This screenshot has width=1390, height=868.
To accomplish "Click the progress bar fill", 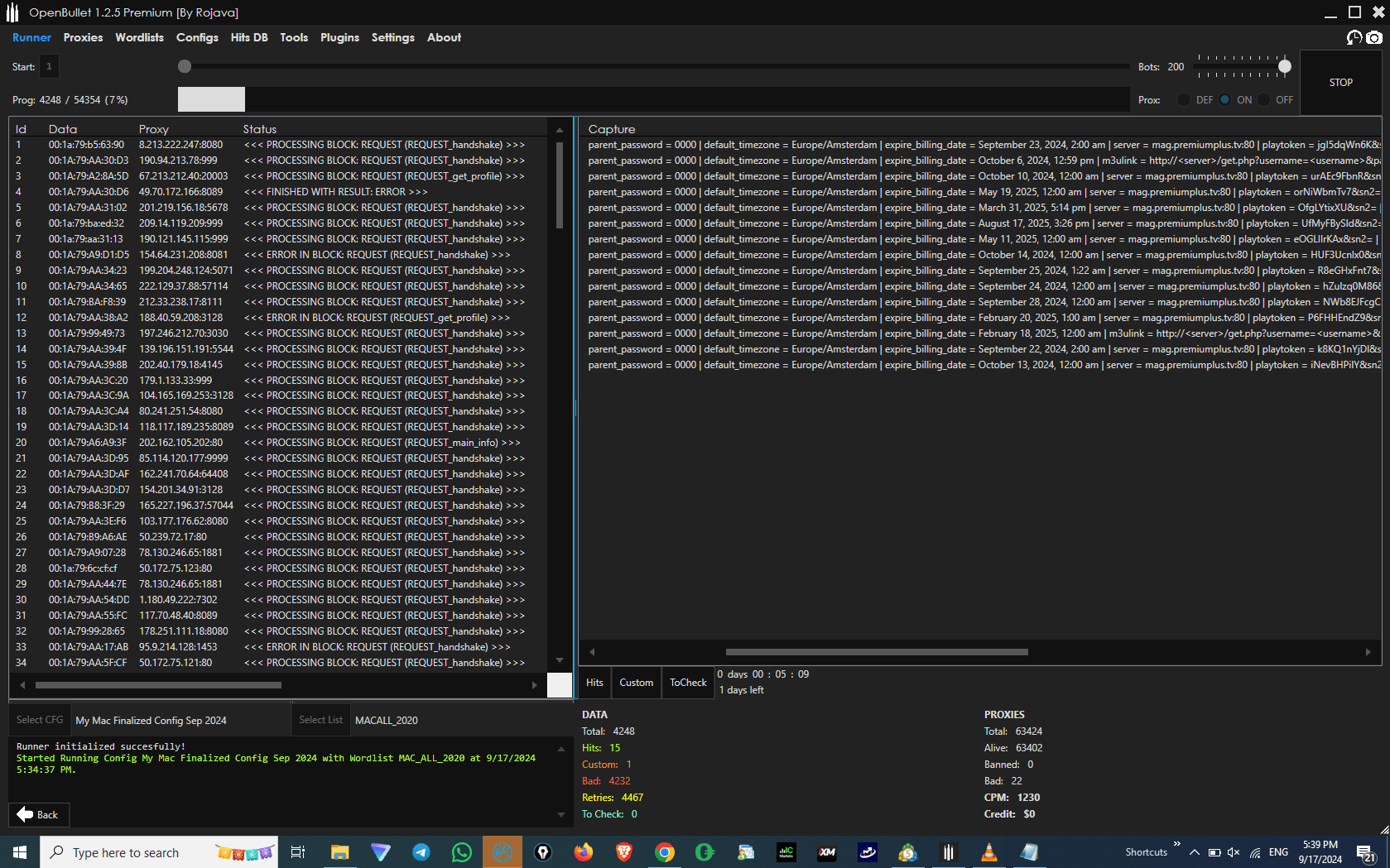I will 211,99.
